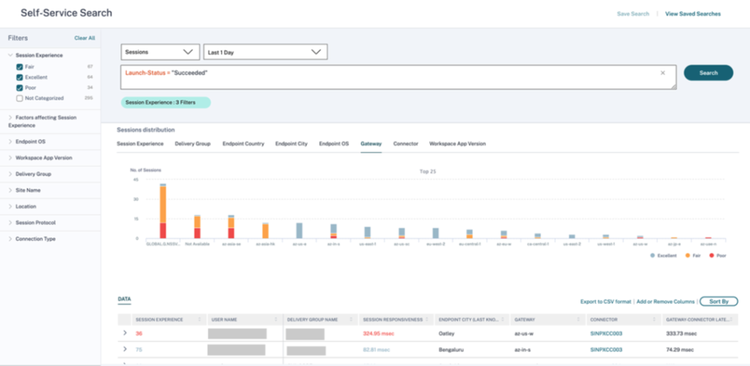Click inside the Launch-Status query field
This screenshot has height=366, width=750.
coord(398,78)
